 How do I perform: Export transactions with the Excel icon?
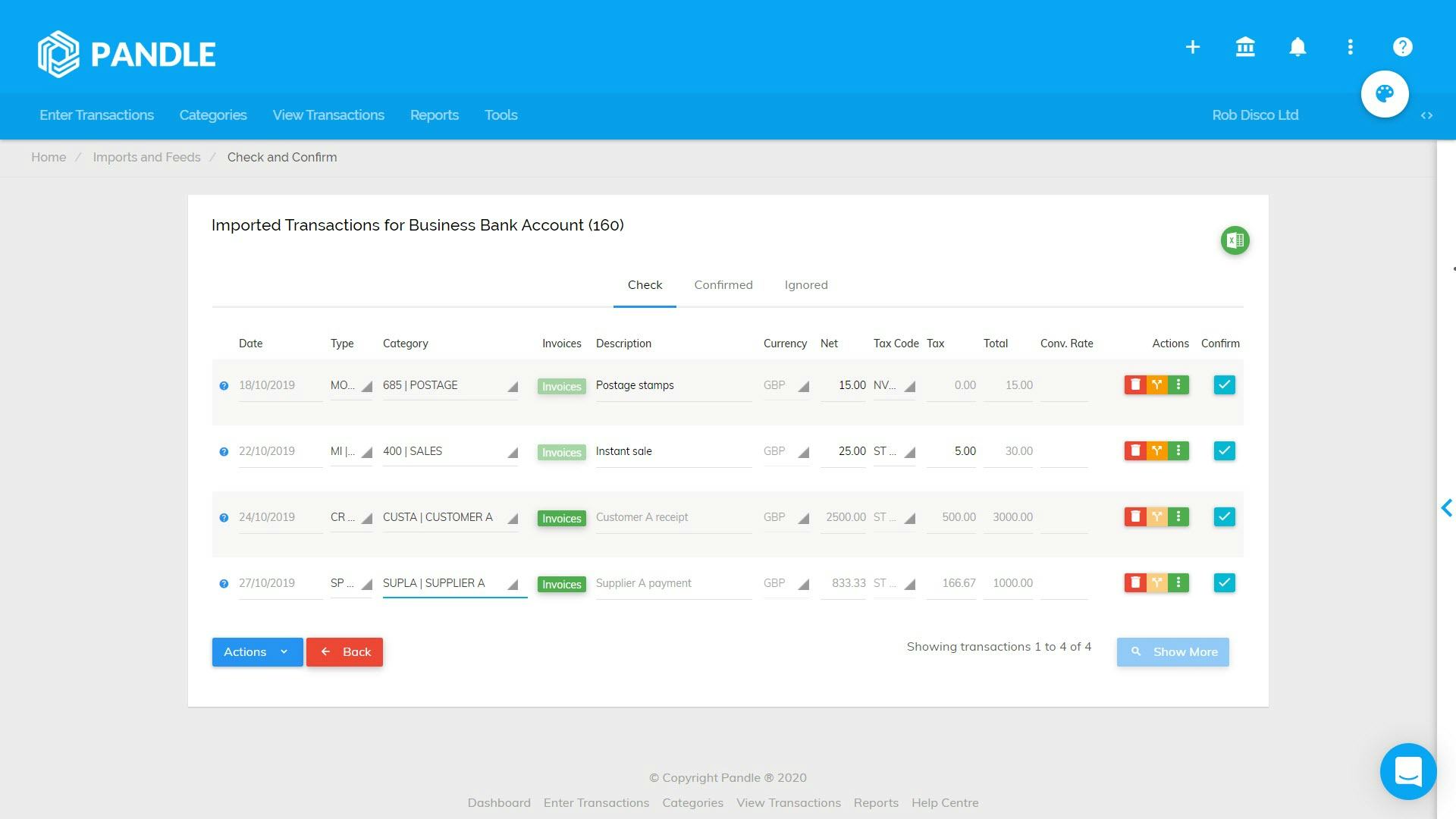(x=1235, y=241)
